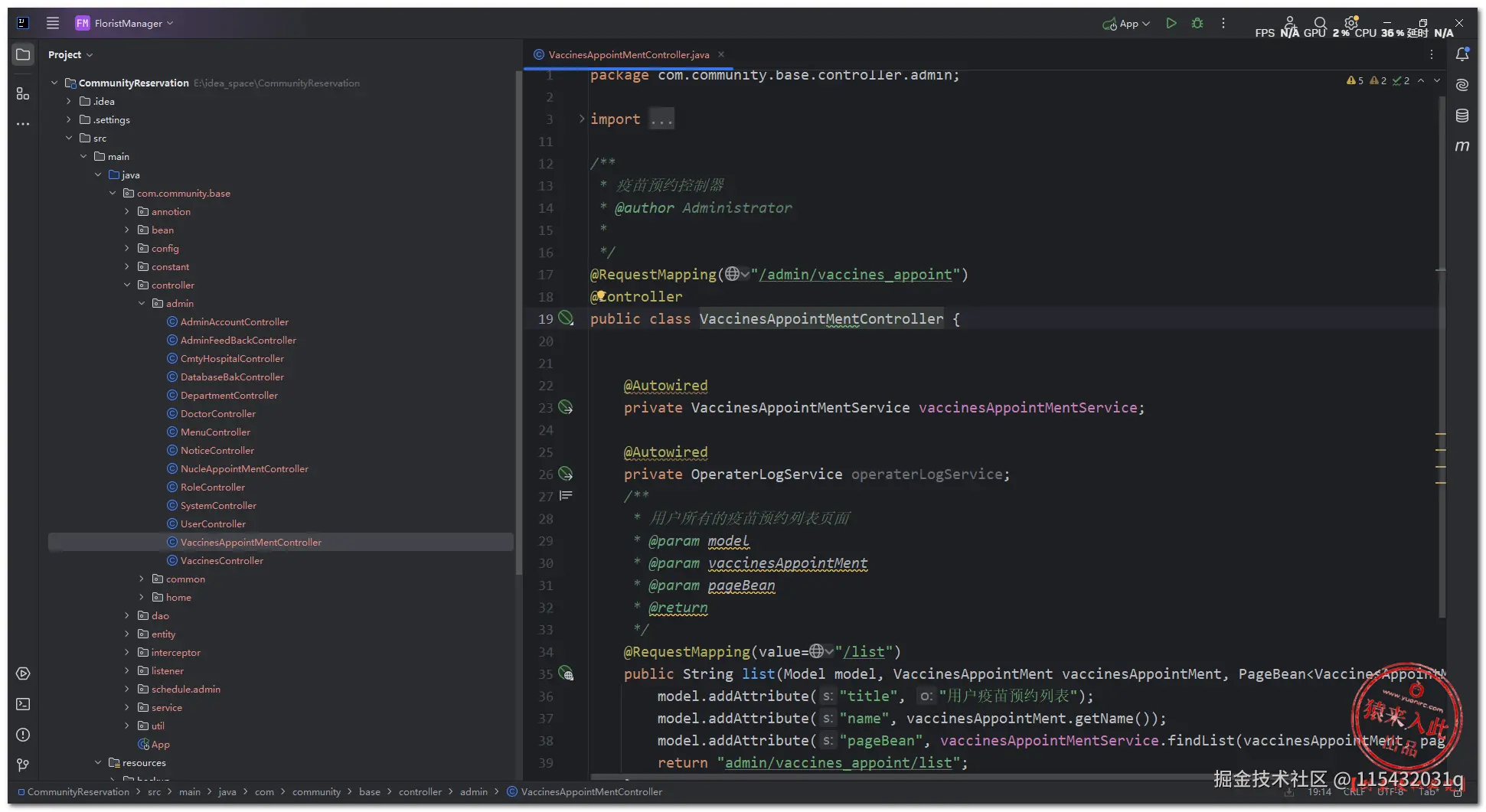
Task: Select UserController in the tree
Action: (213, 523)
